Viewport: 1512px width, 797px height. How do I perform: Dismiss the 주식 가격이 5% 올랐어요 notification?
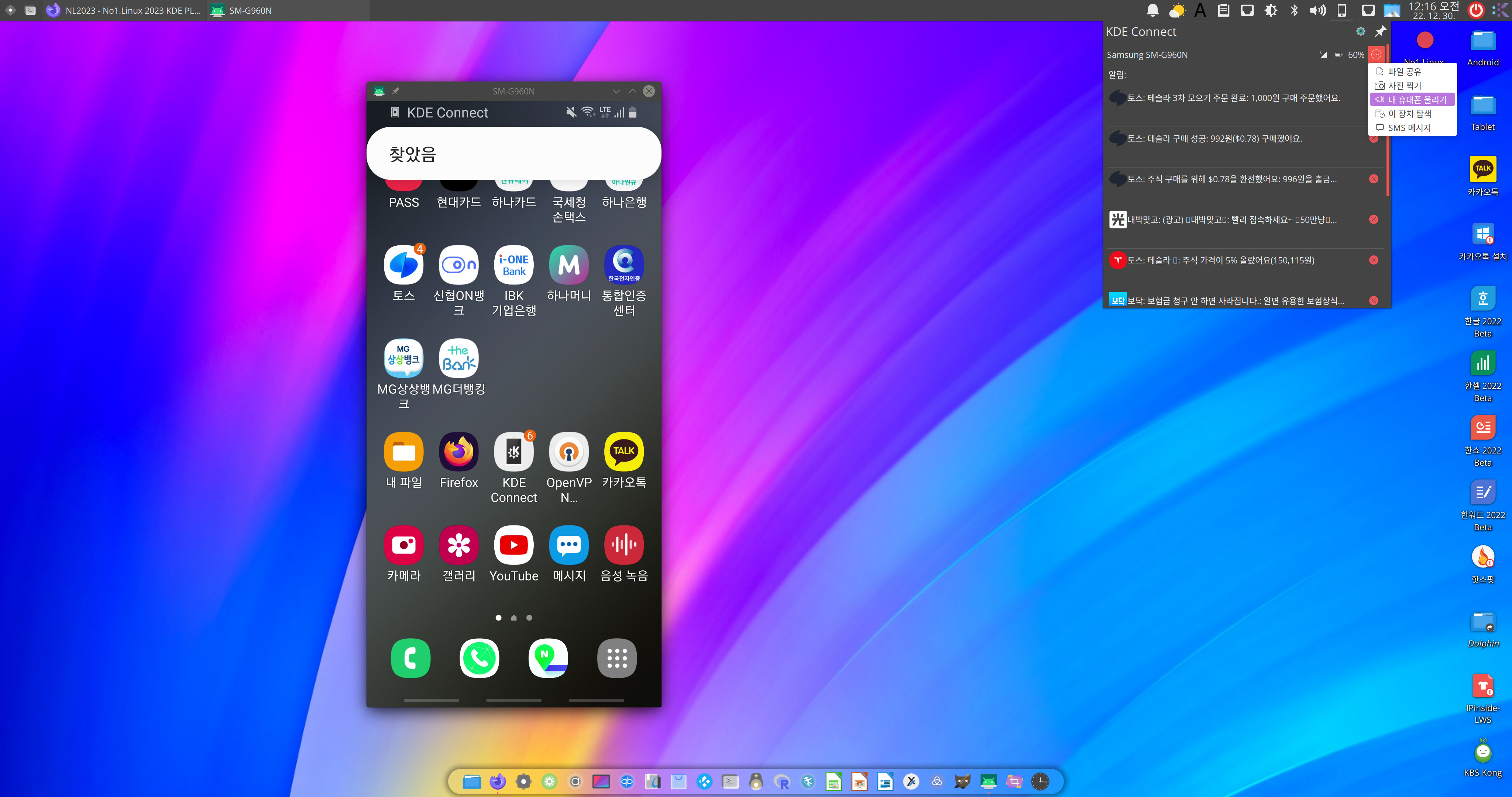tap(1374, 260)
